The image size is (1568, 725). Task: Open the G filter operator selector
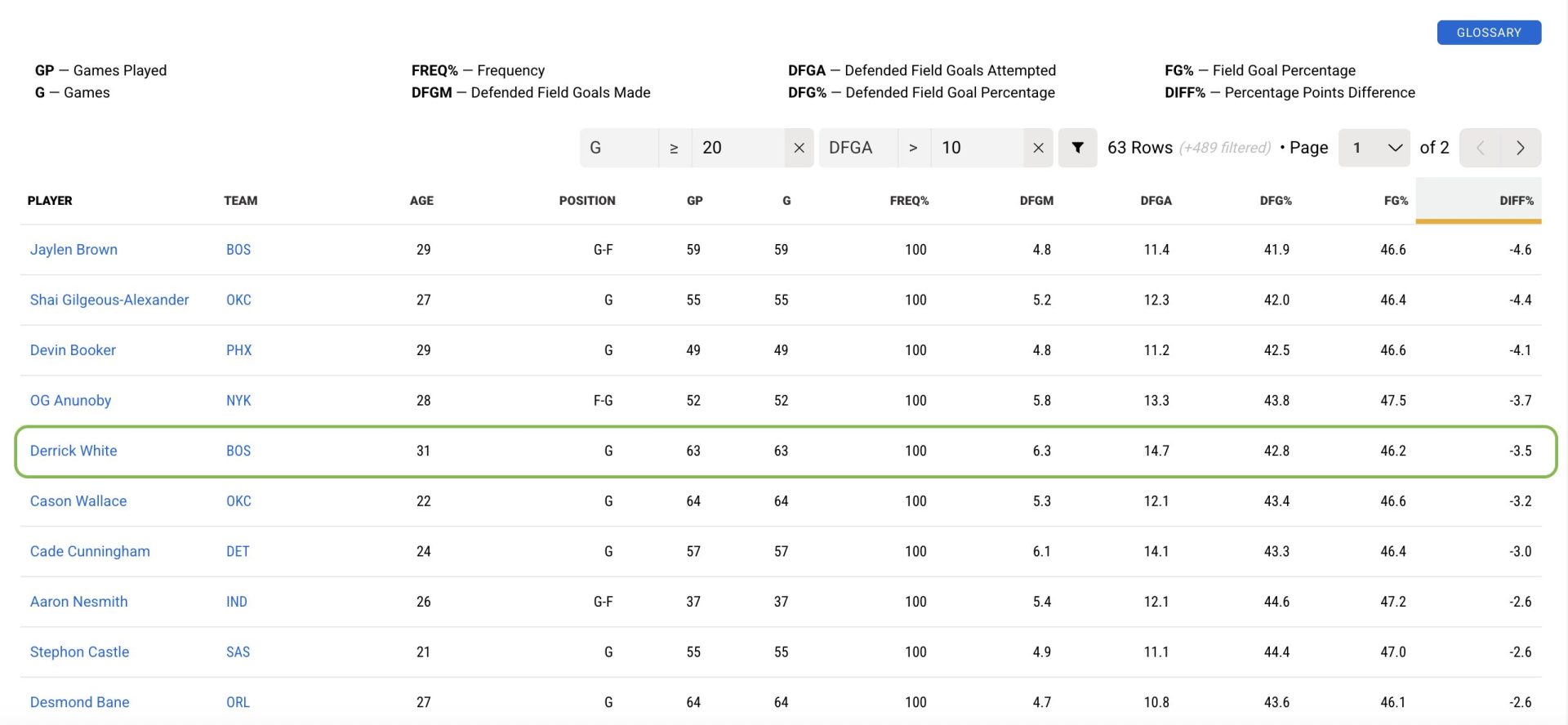674,148
